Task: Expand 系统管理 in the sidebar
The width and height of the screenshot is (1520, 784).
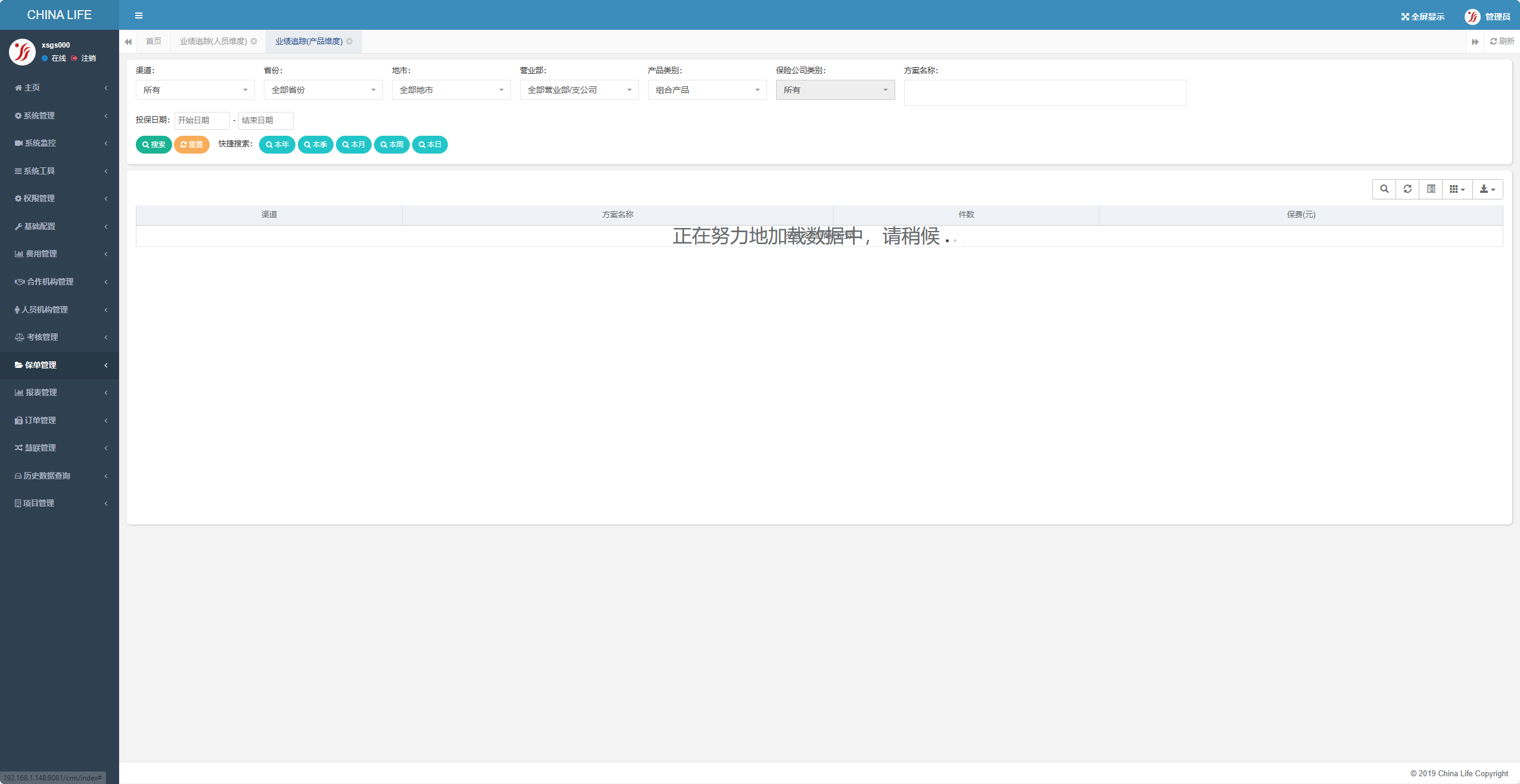Action: click(60, 115)
